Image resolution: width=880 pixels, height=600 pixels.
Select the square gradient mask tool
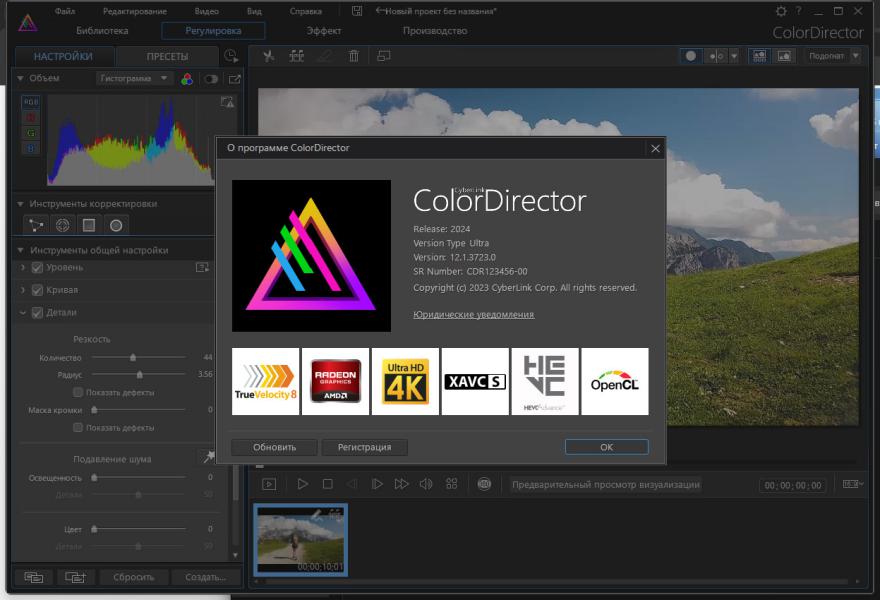(x=89, y=225)
